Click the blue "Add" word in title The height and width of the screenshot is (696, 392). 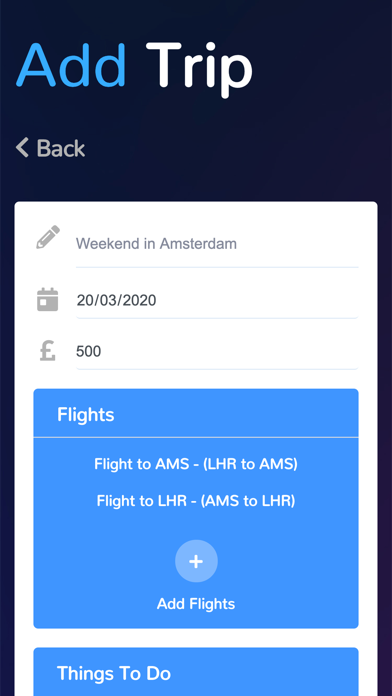71,64
